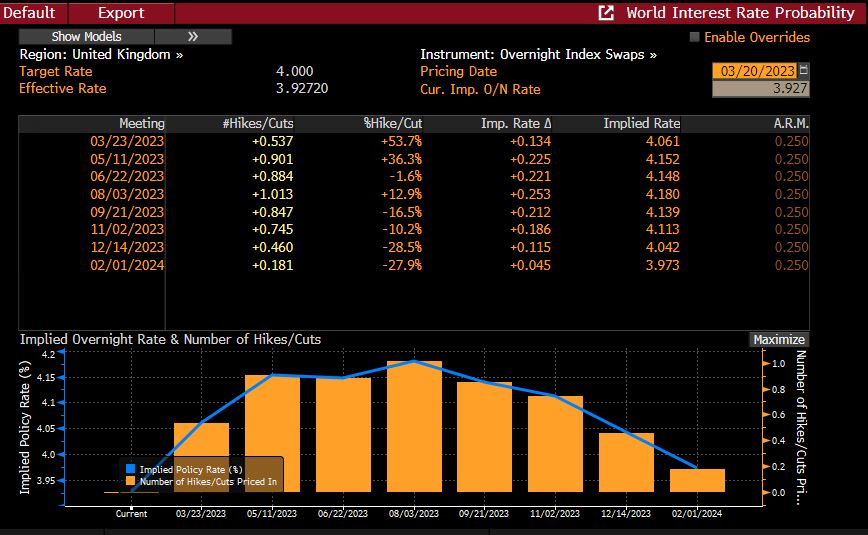Click the double-chevron button beside Show Models

(x=193, y=36)
